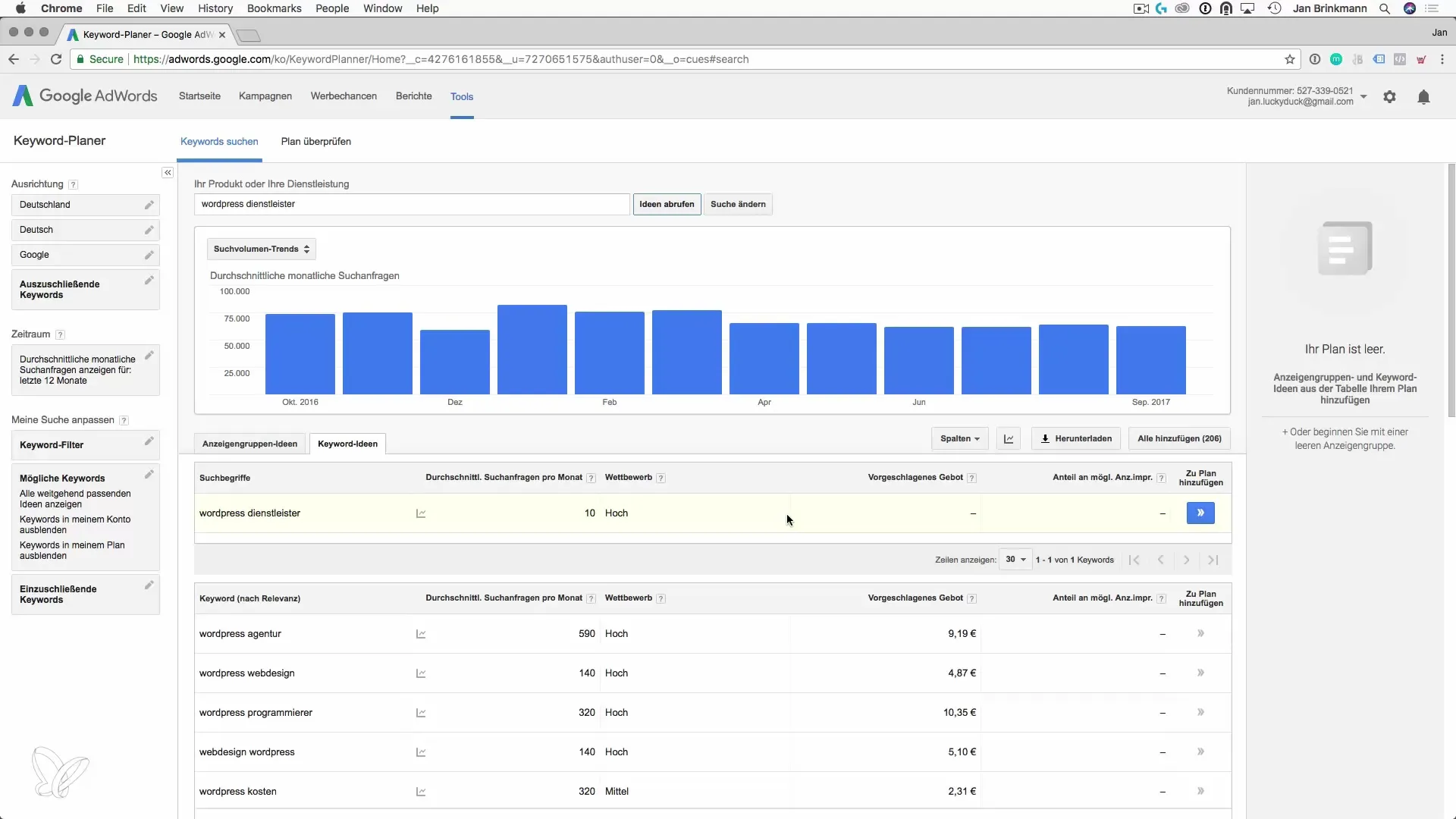
Task: Go to Kampagnen tab
Action: [265, 96]
